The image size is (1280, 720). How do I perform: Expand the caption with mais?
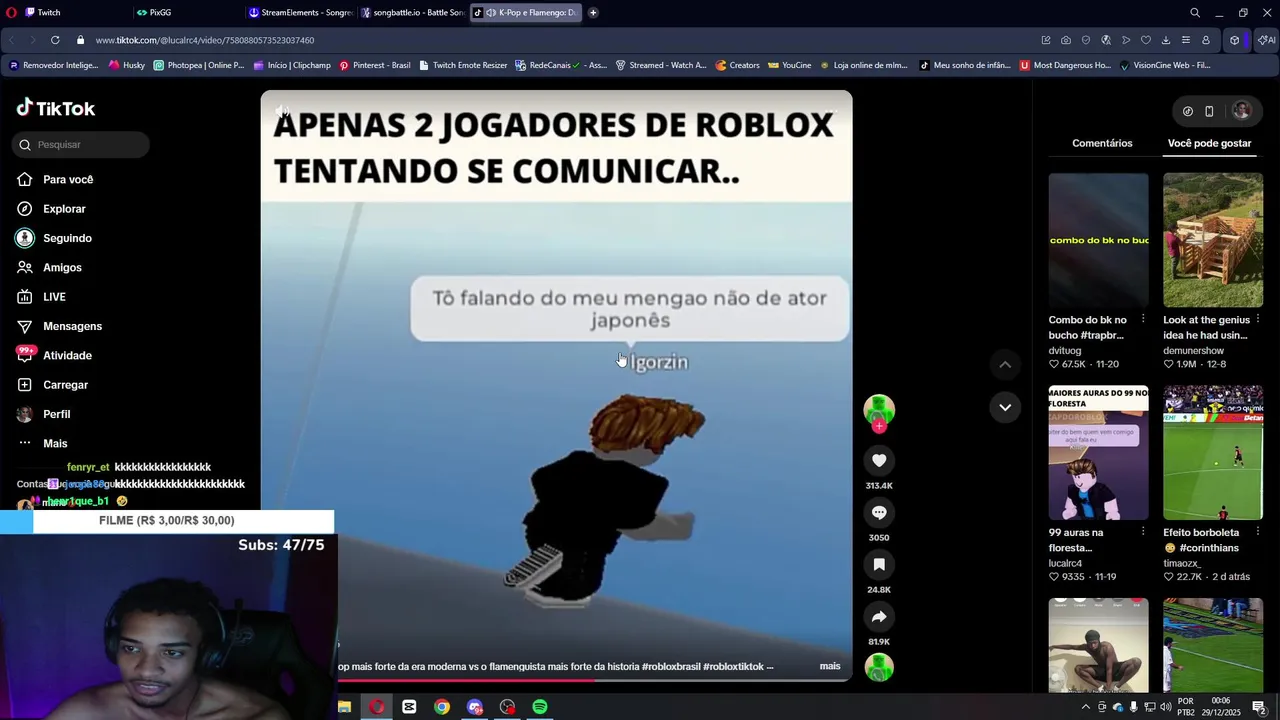(830, 666)
